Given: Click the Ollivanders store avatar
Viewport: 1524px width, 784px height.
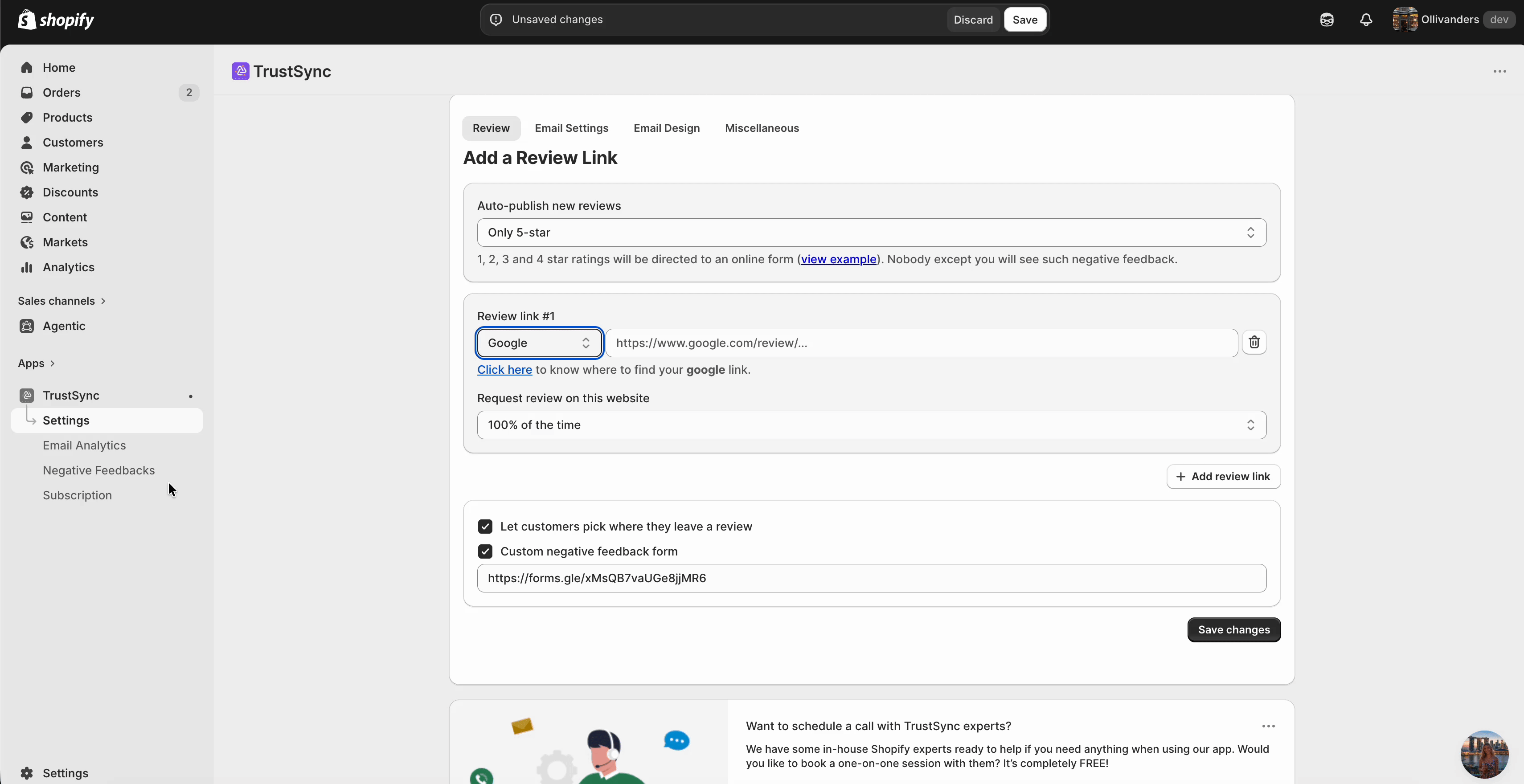Looking at the screenshot, I should click(x=1405, y=20).
